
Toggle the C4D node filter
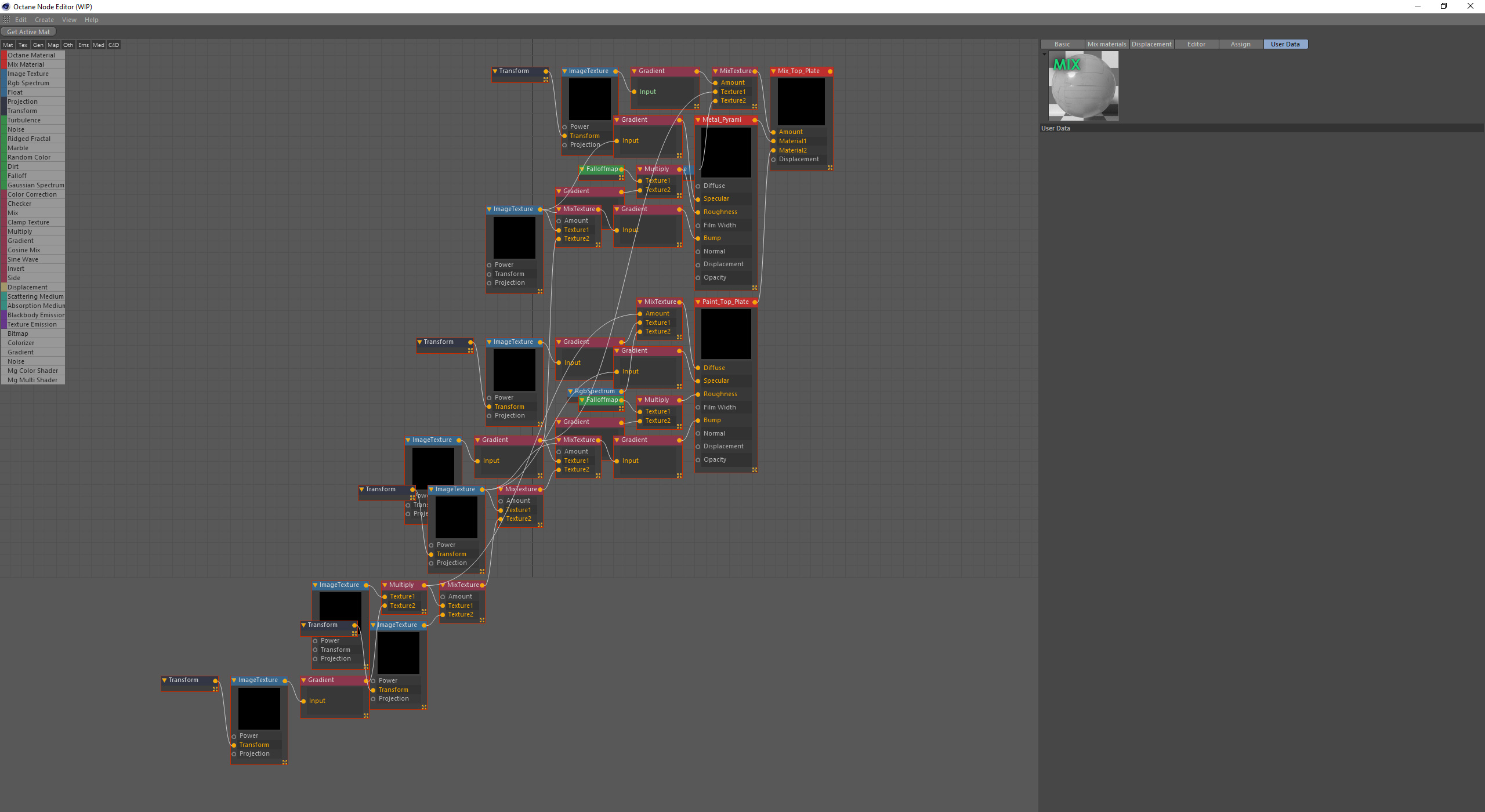114,45
